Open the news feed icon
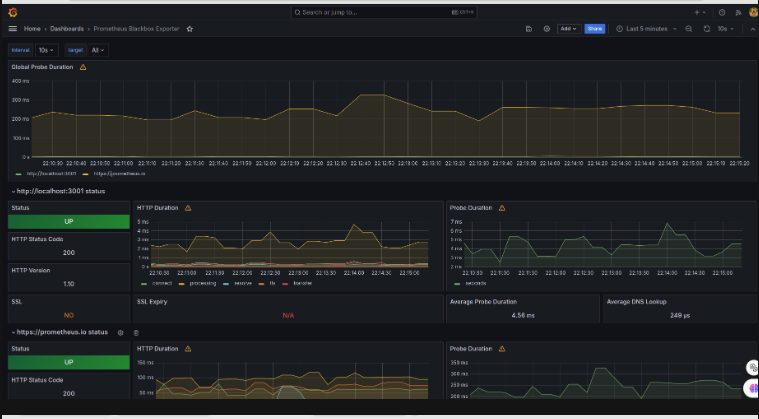 point(738,13)
